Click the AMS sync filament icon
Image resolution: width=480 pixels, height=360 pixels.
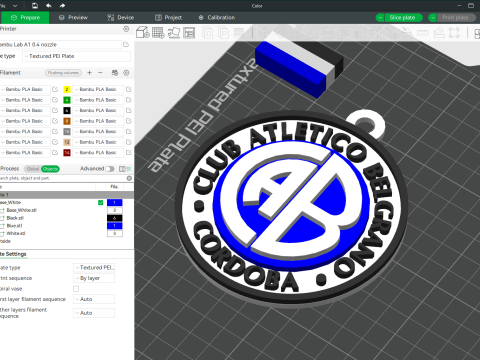[x=115, y=73]
